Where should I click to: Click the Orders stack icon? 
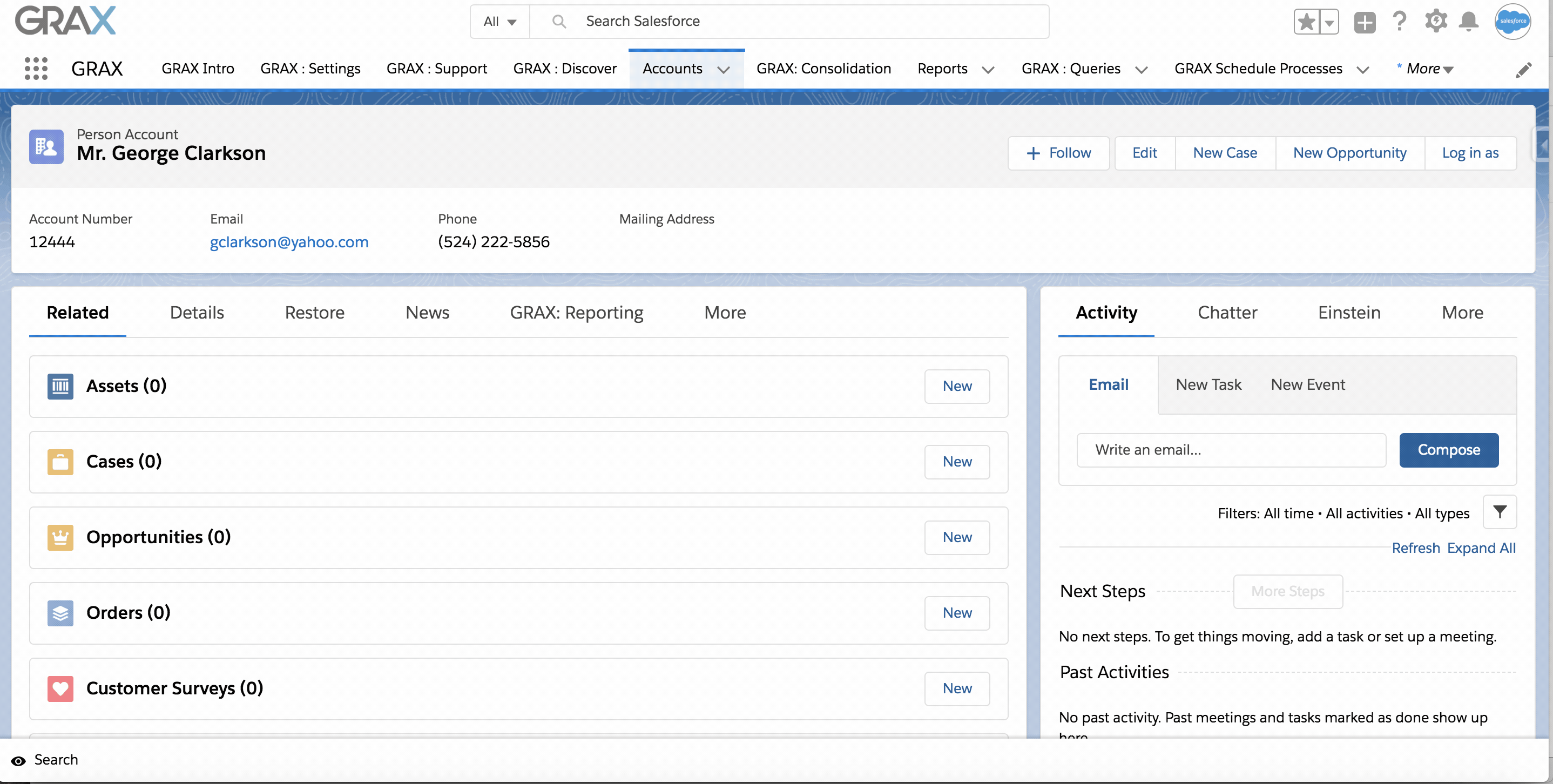click(x=60, y=613)
